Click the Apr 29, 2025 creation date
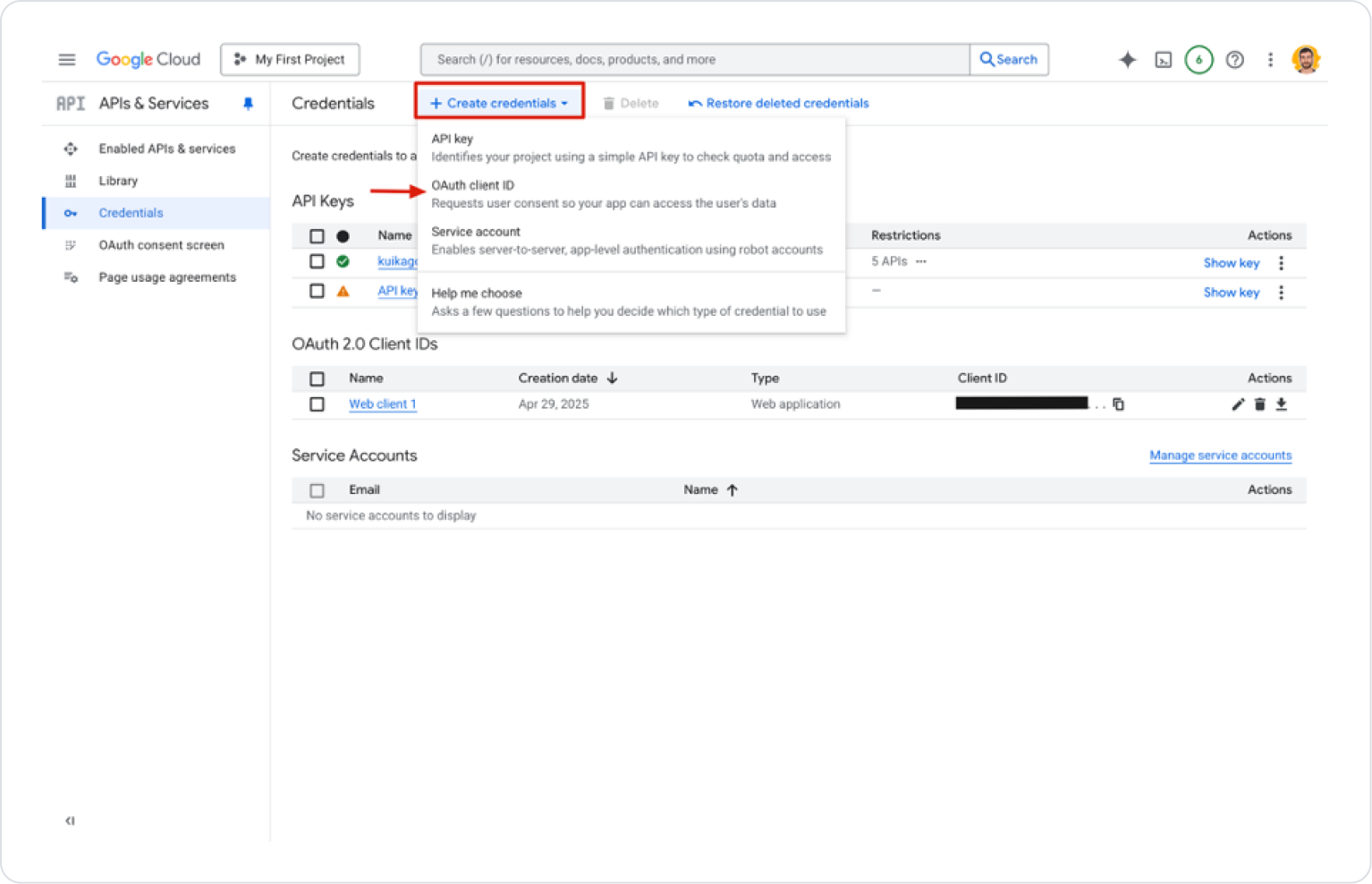Image resolution: width=1372 pixels, height=884 pixels. click(x=554, y=404)
